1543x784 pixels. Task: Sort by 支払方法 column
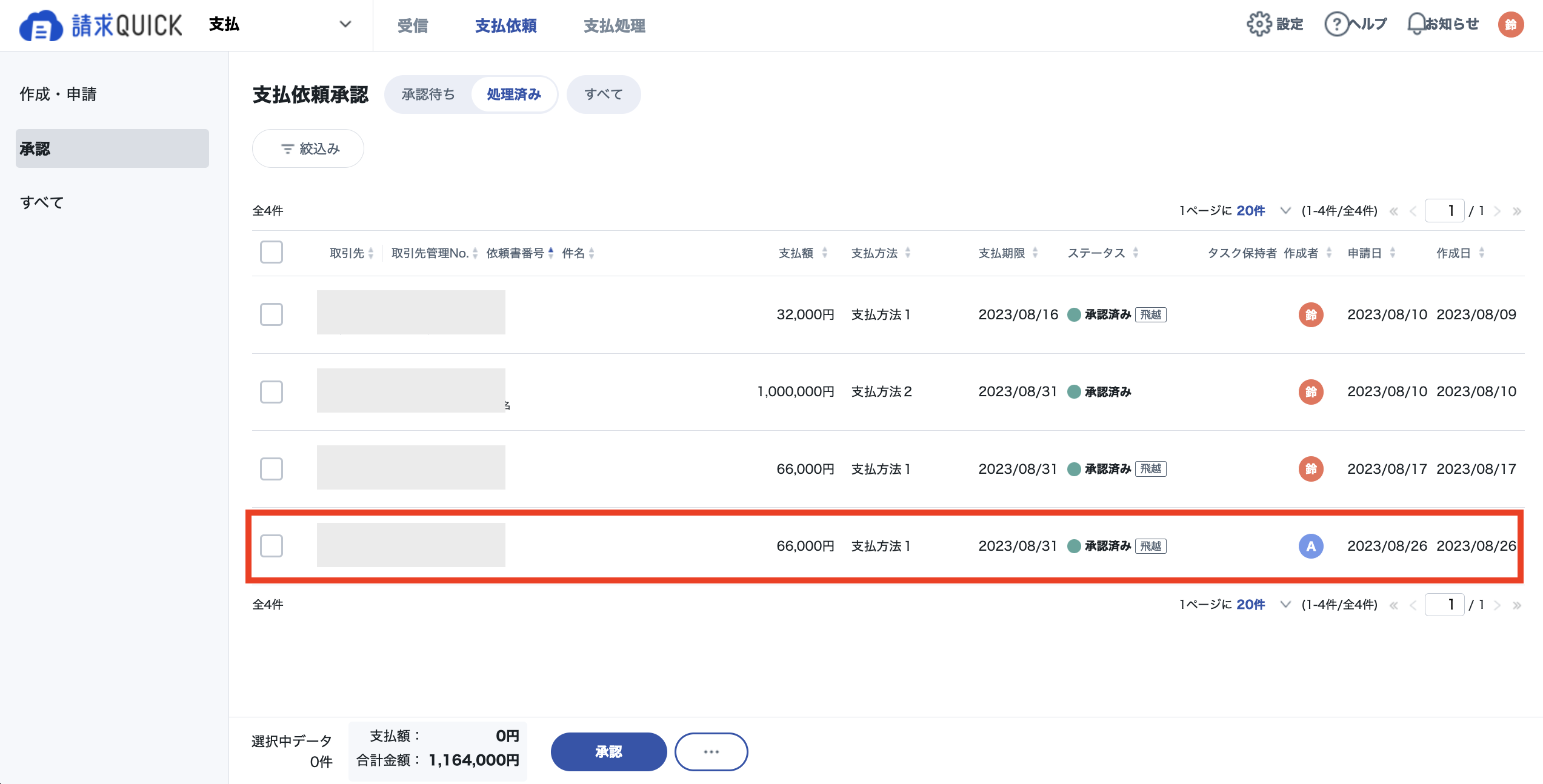point(908,253)
